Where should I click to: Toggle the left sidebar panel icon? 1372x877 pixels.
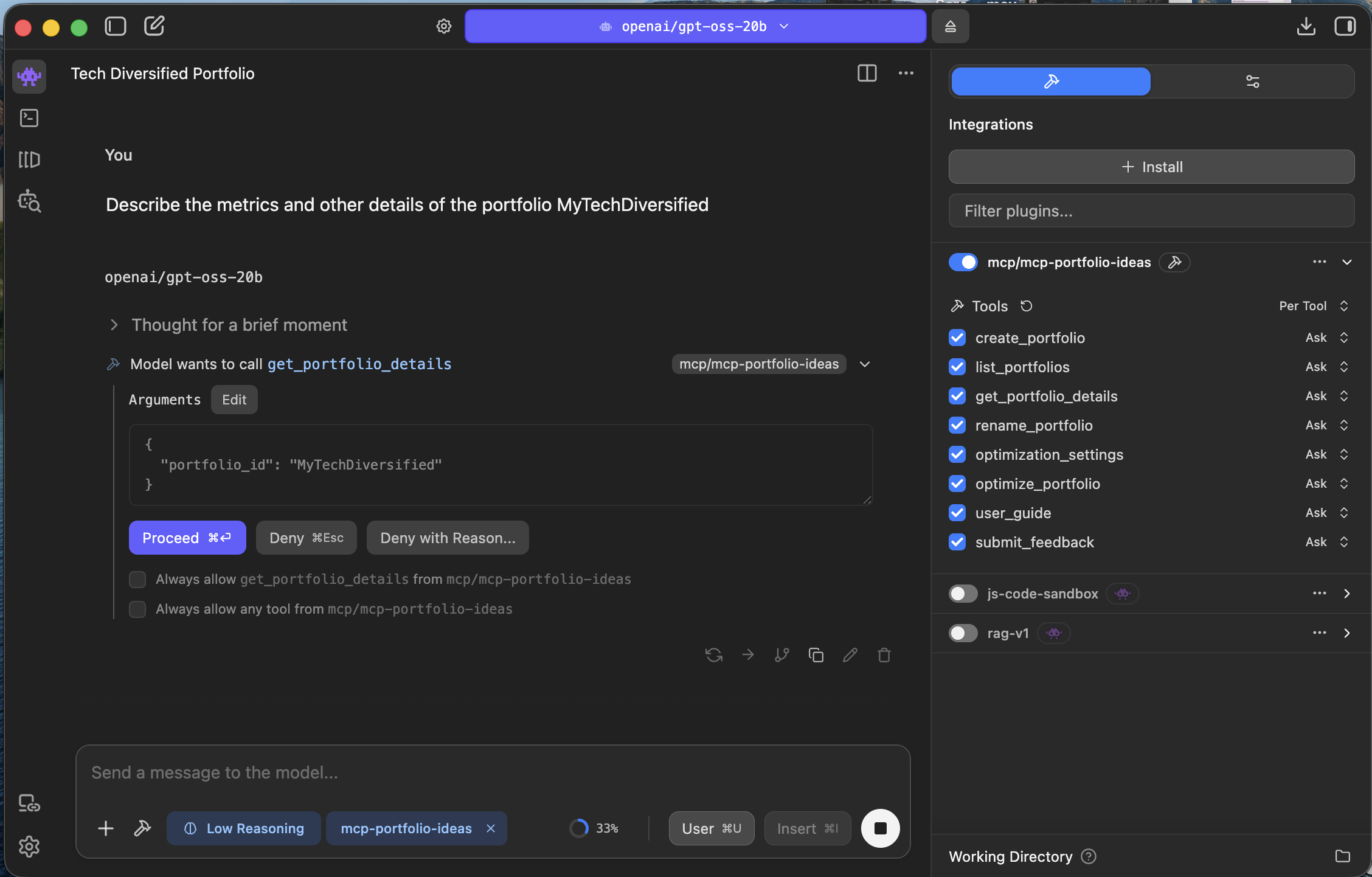coord(115,26)
